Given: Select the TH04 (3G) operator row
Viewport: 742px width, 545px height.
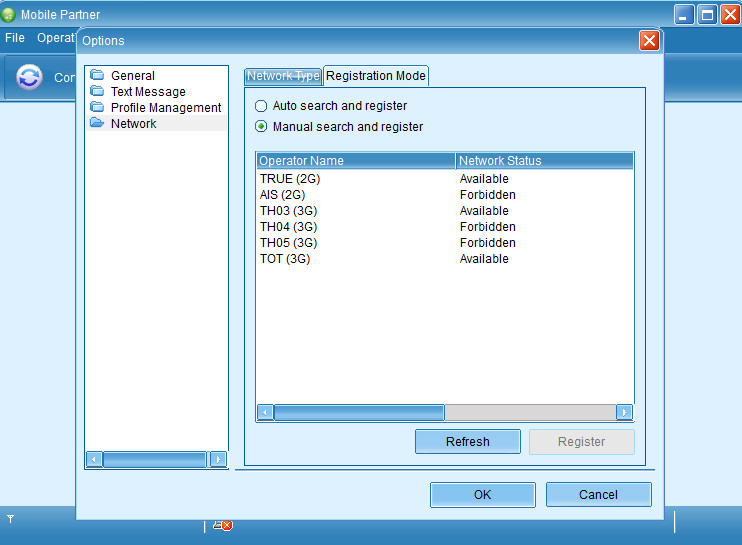Looking at the screenshot, I should tap(445, 227).
